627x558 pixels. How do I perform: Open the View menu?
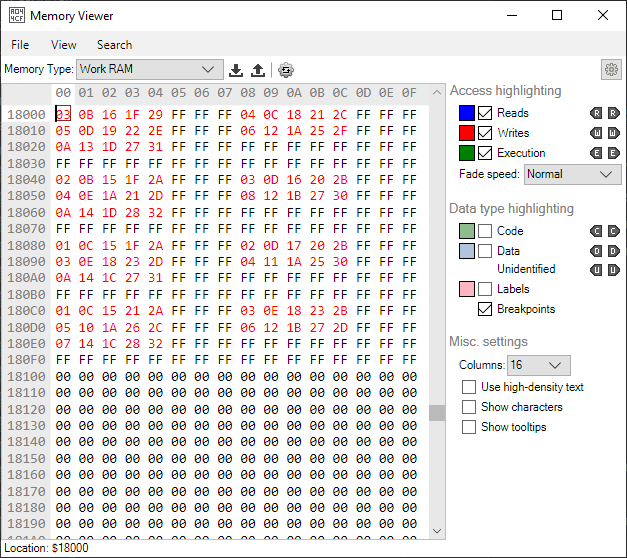(64, 45)
